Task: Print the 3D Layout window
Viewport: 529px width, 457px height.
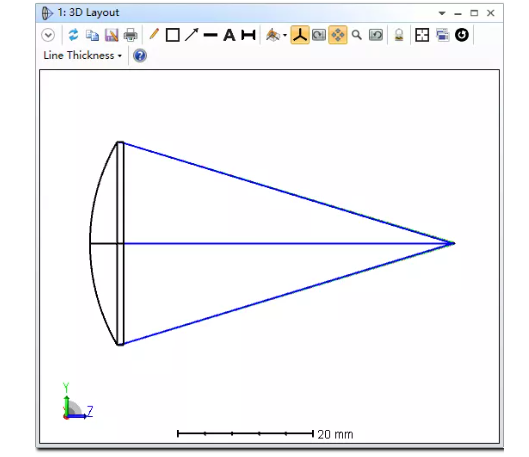Action: [x=131, y=35]
